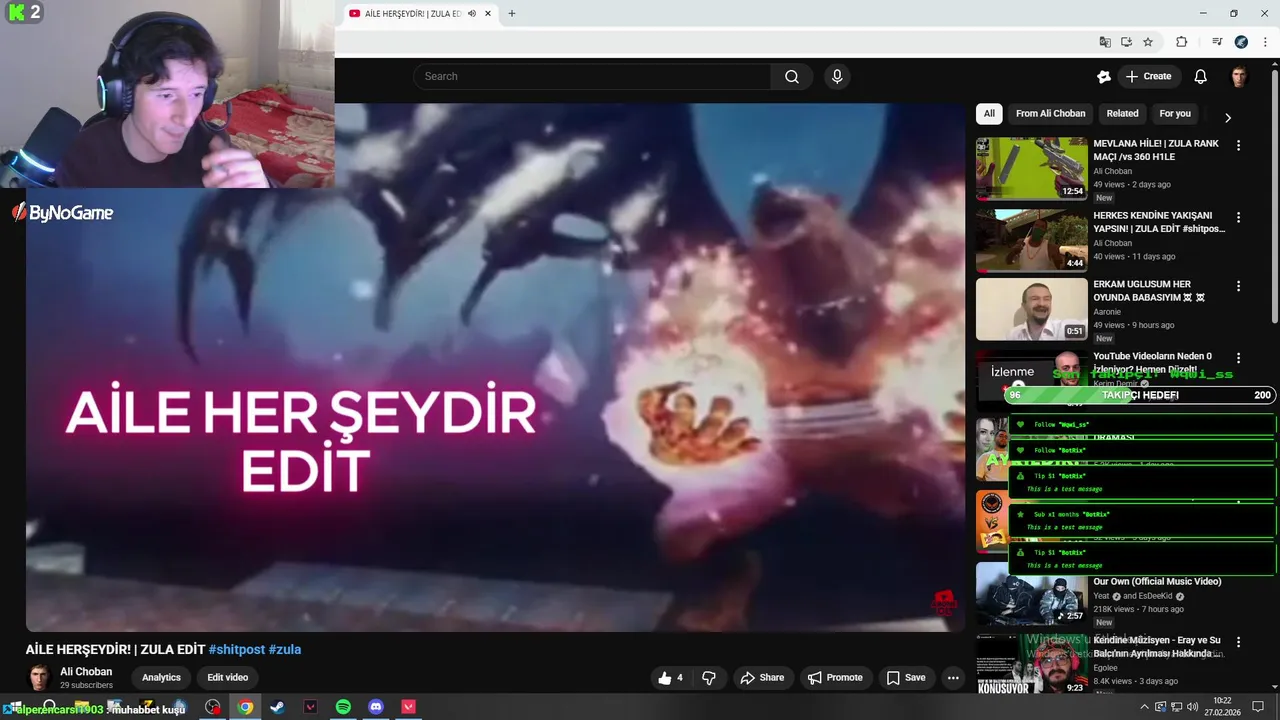Bookmark this page with the star icon
Image resolution: width=1280 pixels, height=720 pixels.
(x=1148, y=42)
